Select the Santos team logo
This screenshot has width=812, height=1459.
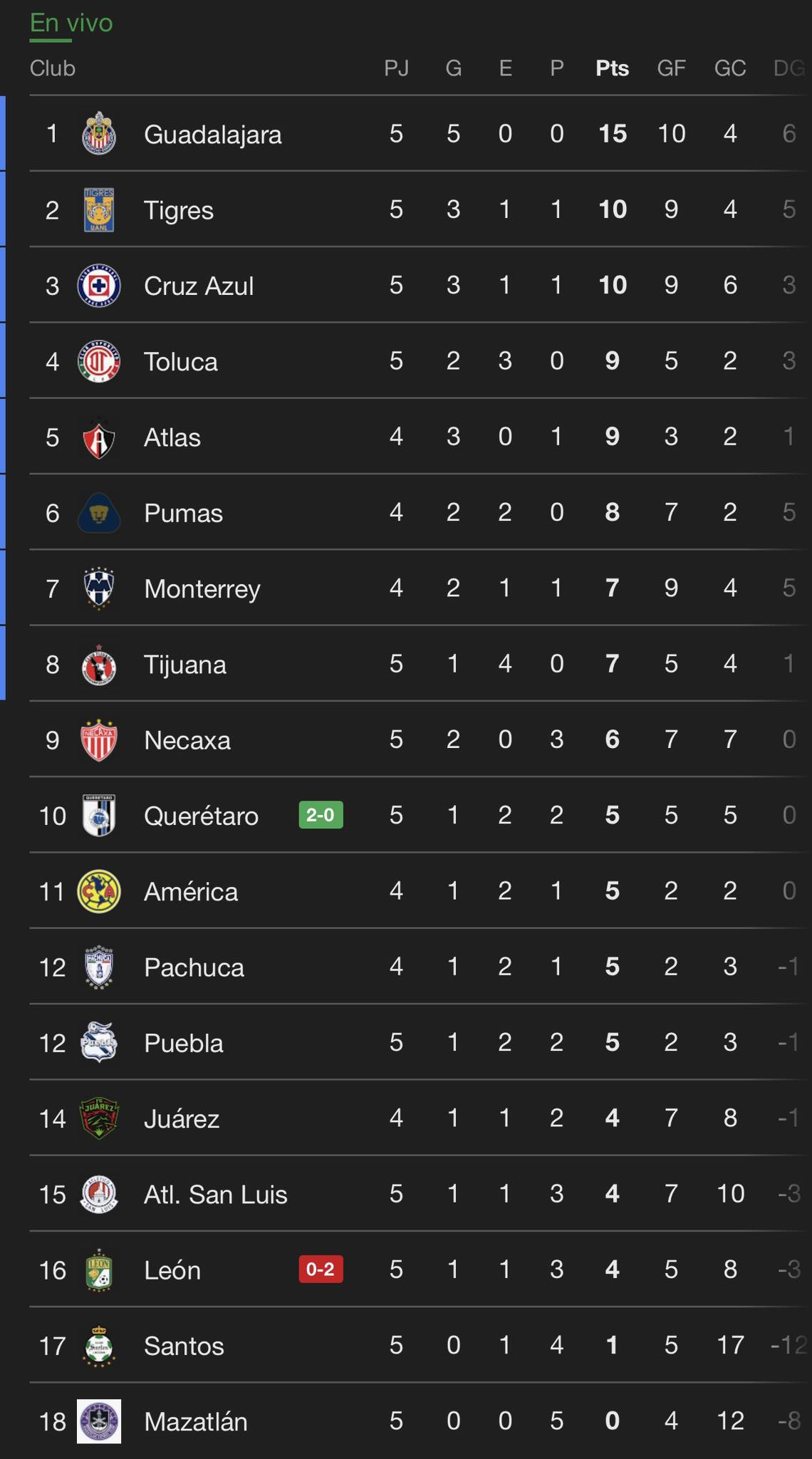coord(98,1346)
